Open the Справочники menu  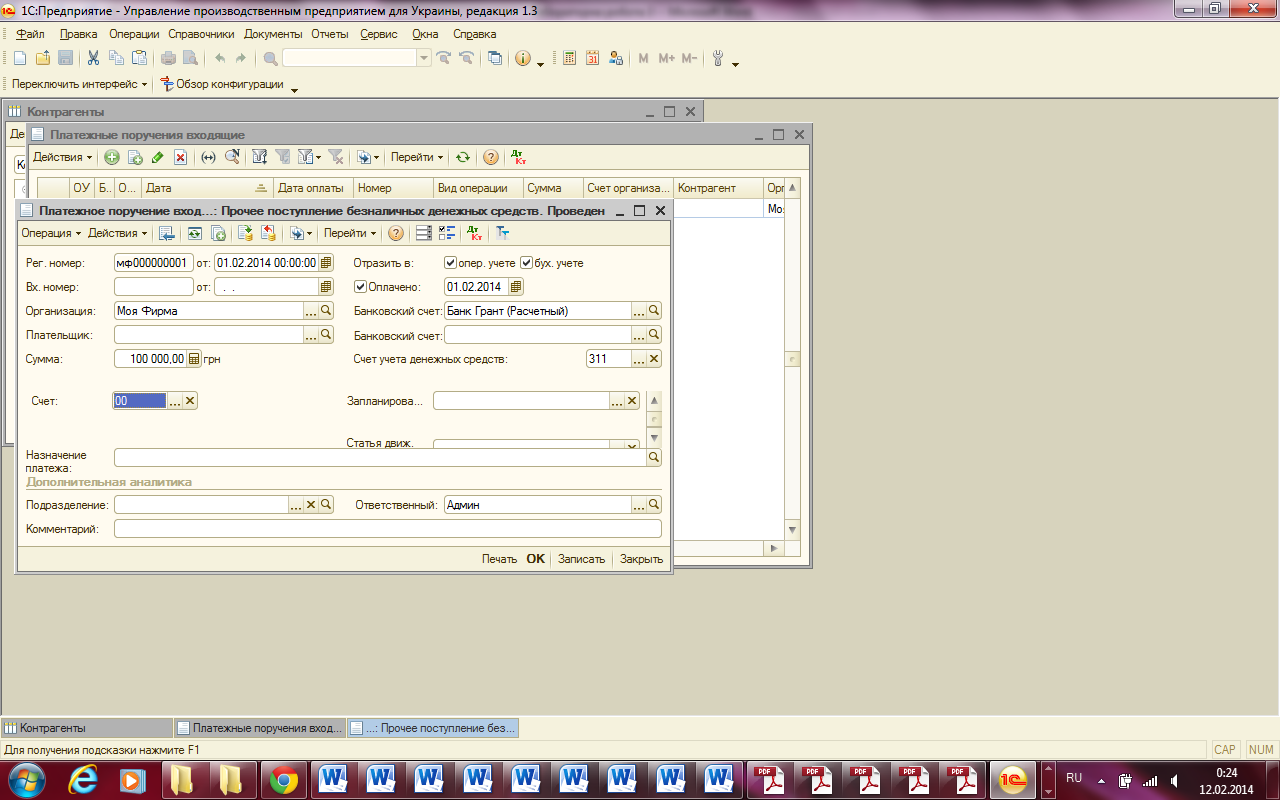coord(201,34)
